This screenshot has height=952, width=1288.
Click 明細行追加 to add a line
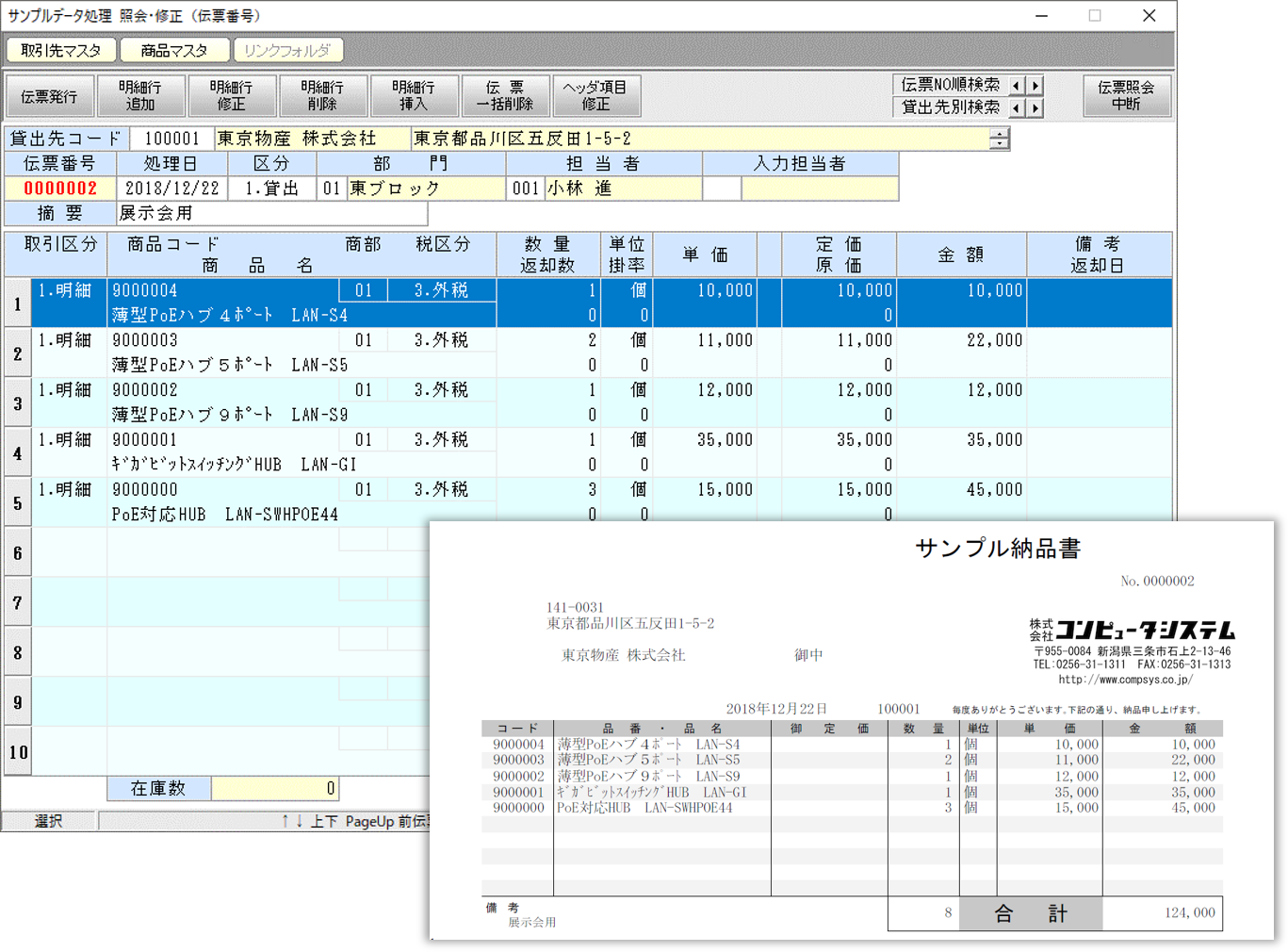pos(139,96)
